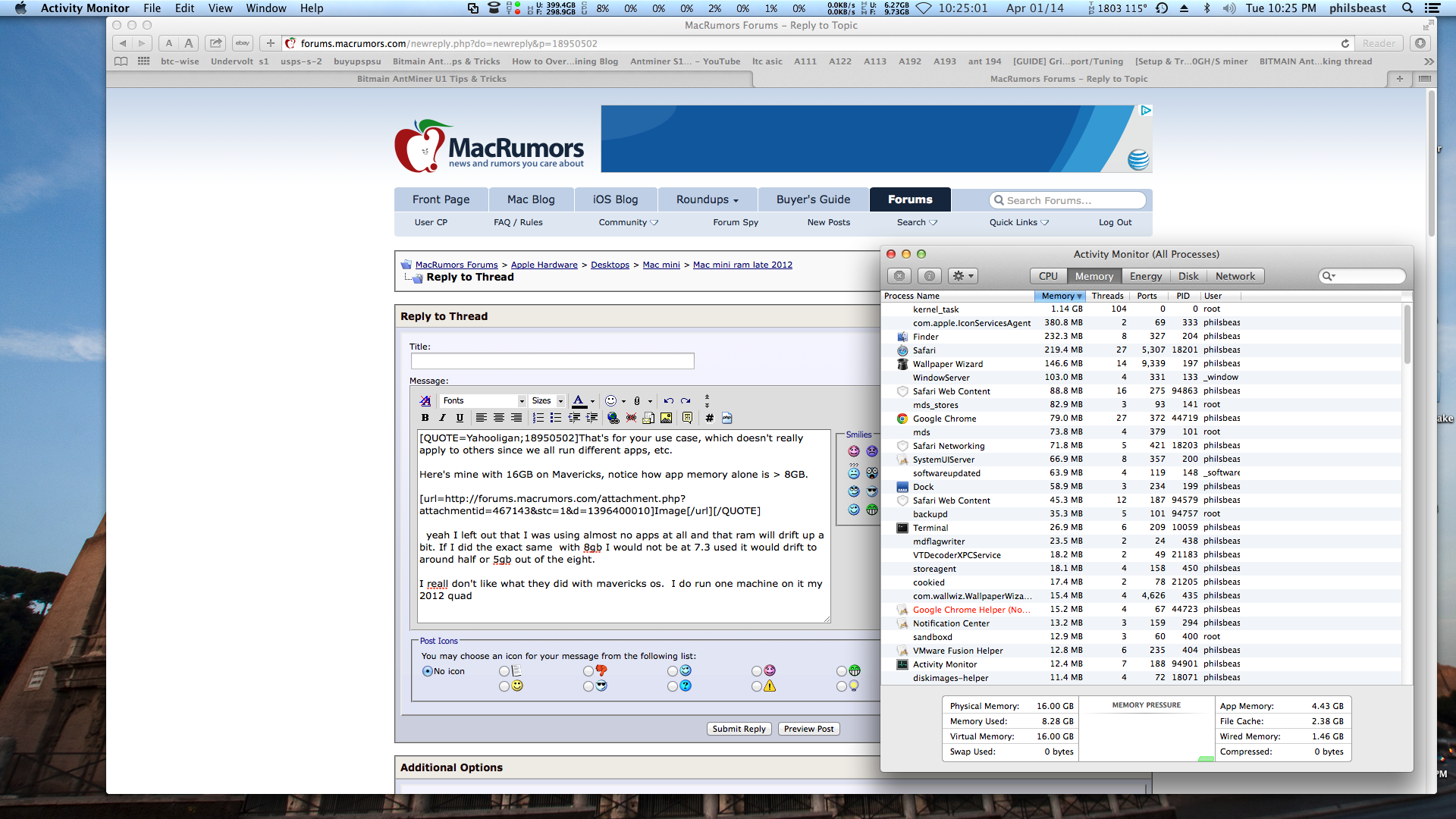Select the pink embarrassed face post icon radio
Screen dimensions: 1456x819
point(757,671)
